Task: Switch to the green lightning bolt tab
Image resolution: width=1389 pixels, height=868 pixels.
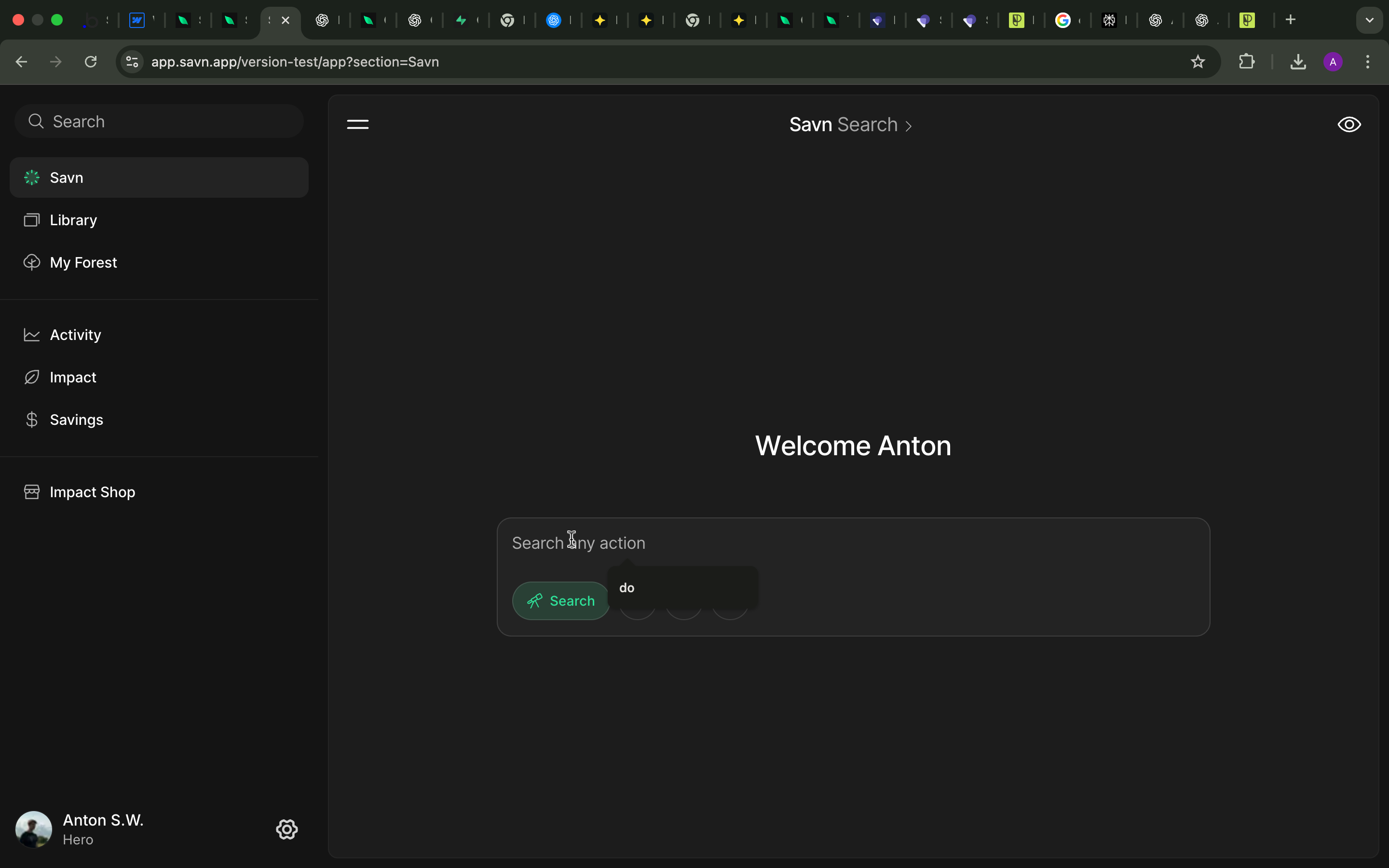Action: pyautogui.click(x=461, y=20)
